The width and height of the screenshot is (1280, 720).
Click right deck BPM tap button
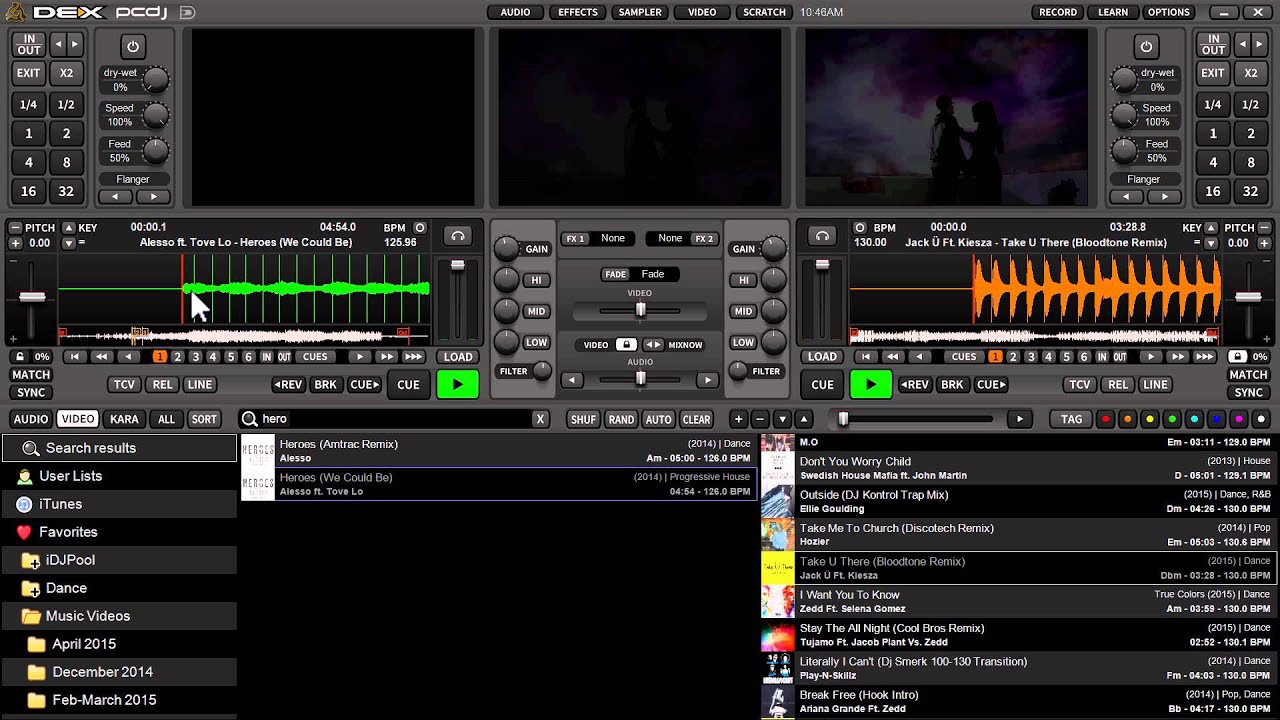(x=860, y=228)
